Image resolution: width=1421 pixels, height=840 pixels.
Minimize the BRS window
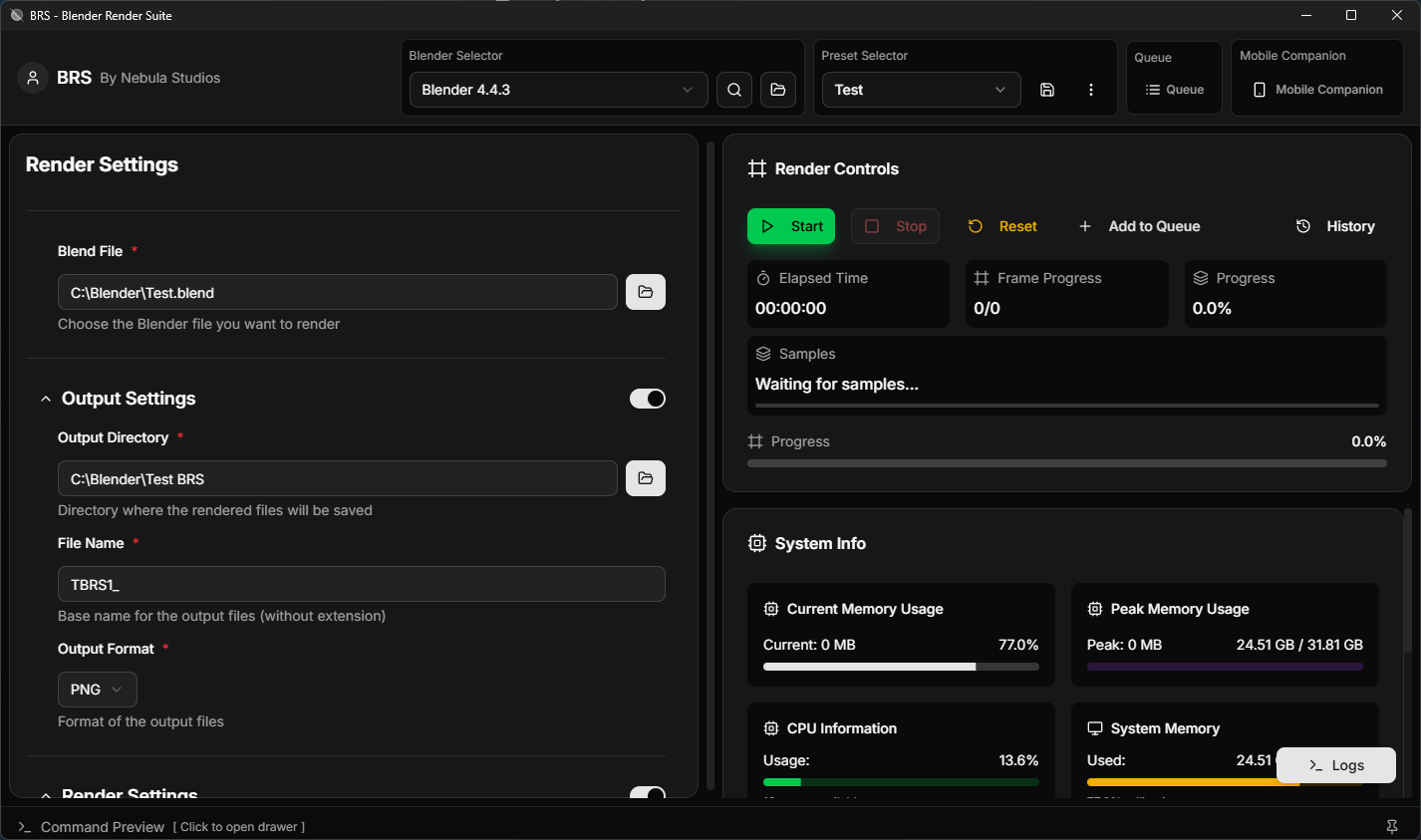tap(1306, 15)
